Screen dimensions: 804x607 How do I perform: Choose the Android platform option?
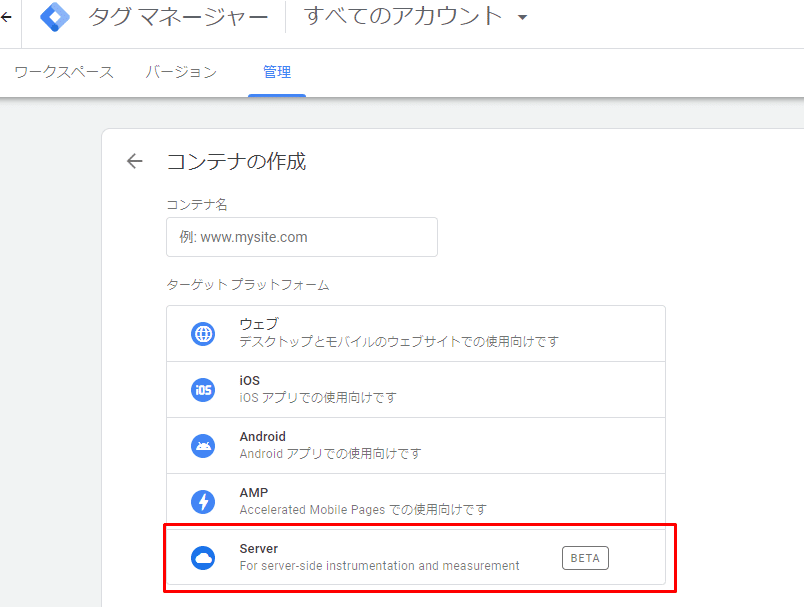click(416, 446)
